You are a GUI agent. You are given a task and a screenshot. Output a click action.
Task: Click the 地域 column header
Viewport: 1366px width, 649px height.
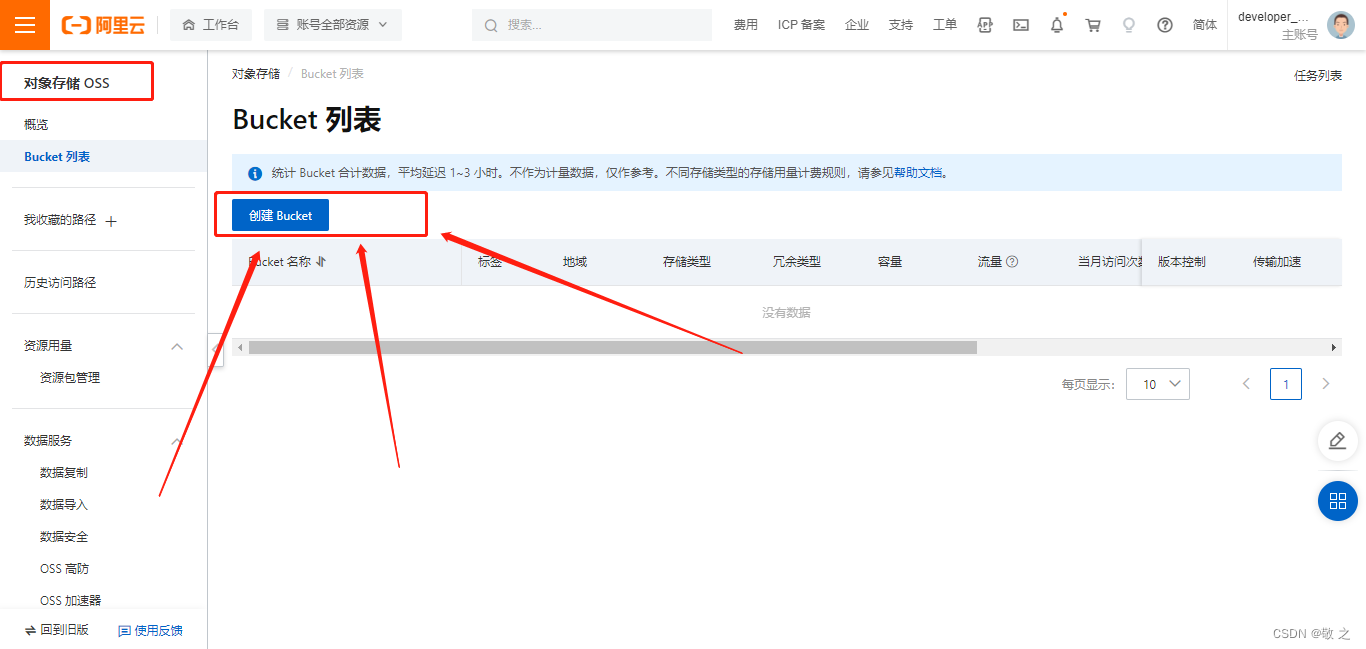point(575,262)
